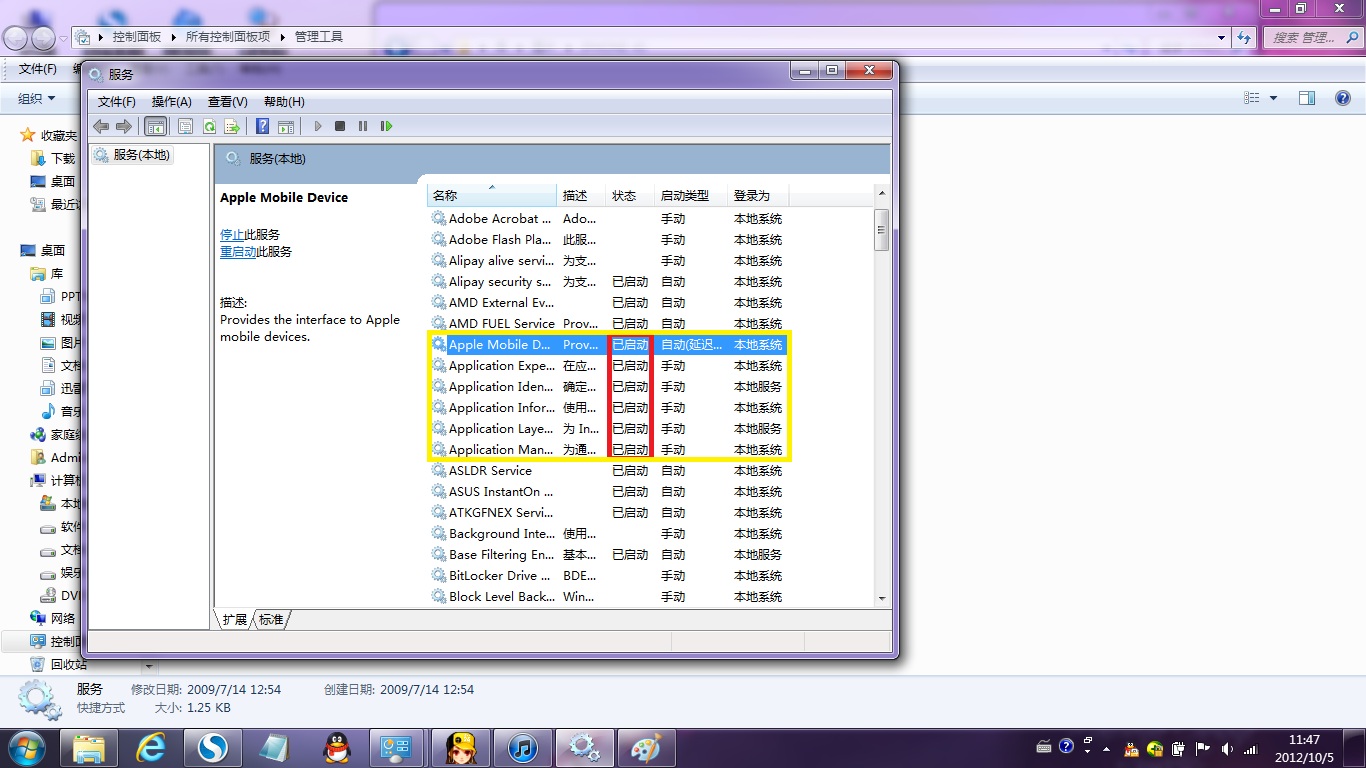Click the Export List toolbar icon

point(232,126)
